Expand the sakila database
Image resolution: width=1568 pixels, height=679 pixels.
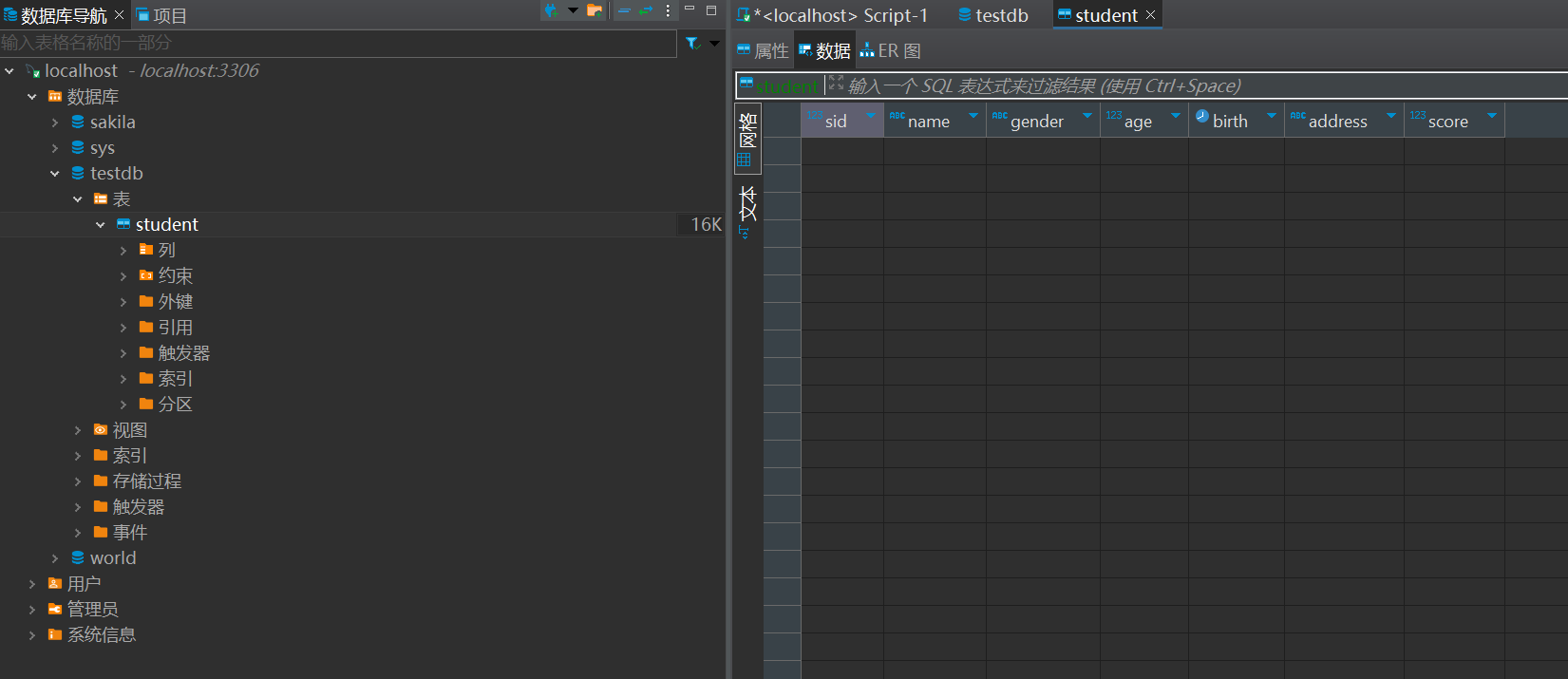(x=55, y=123)
